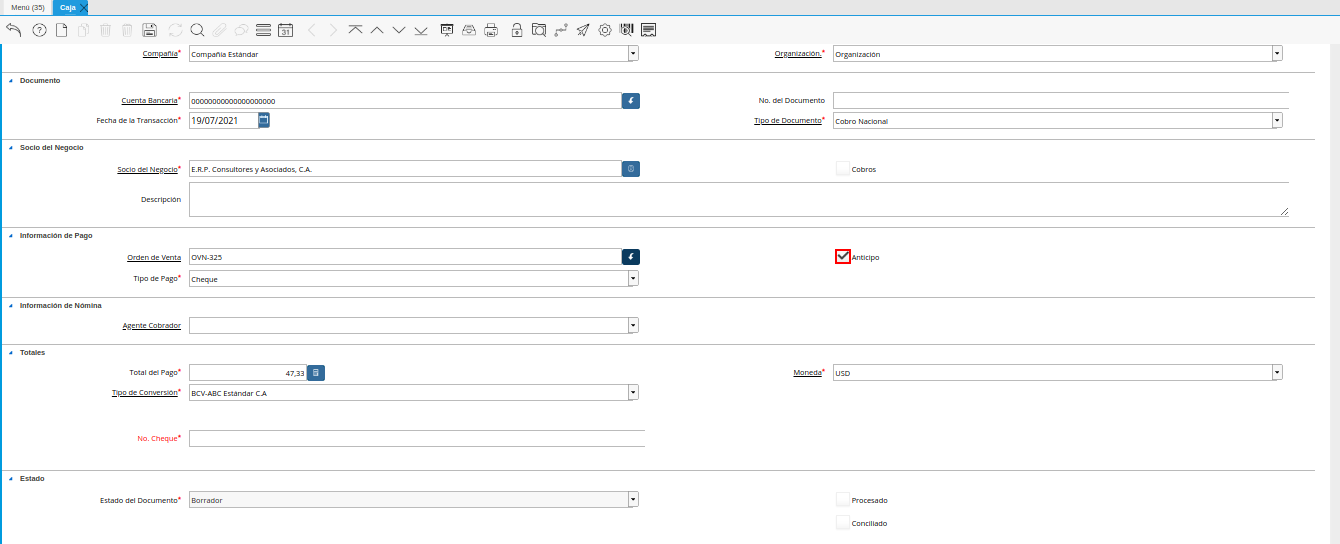Click the paperclip attachment icon

click(x=219, y=30)
